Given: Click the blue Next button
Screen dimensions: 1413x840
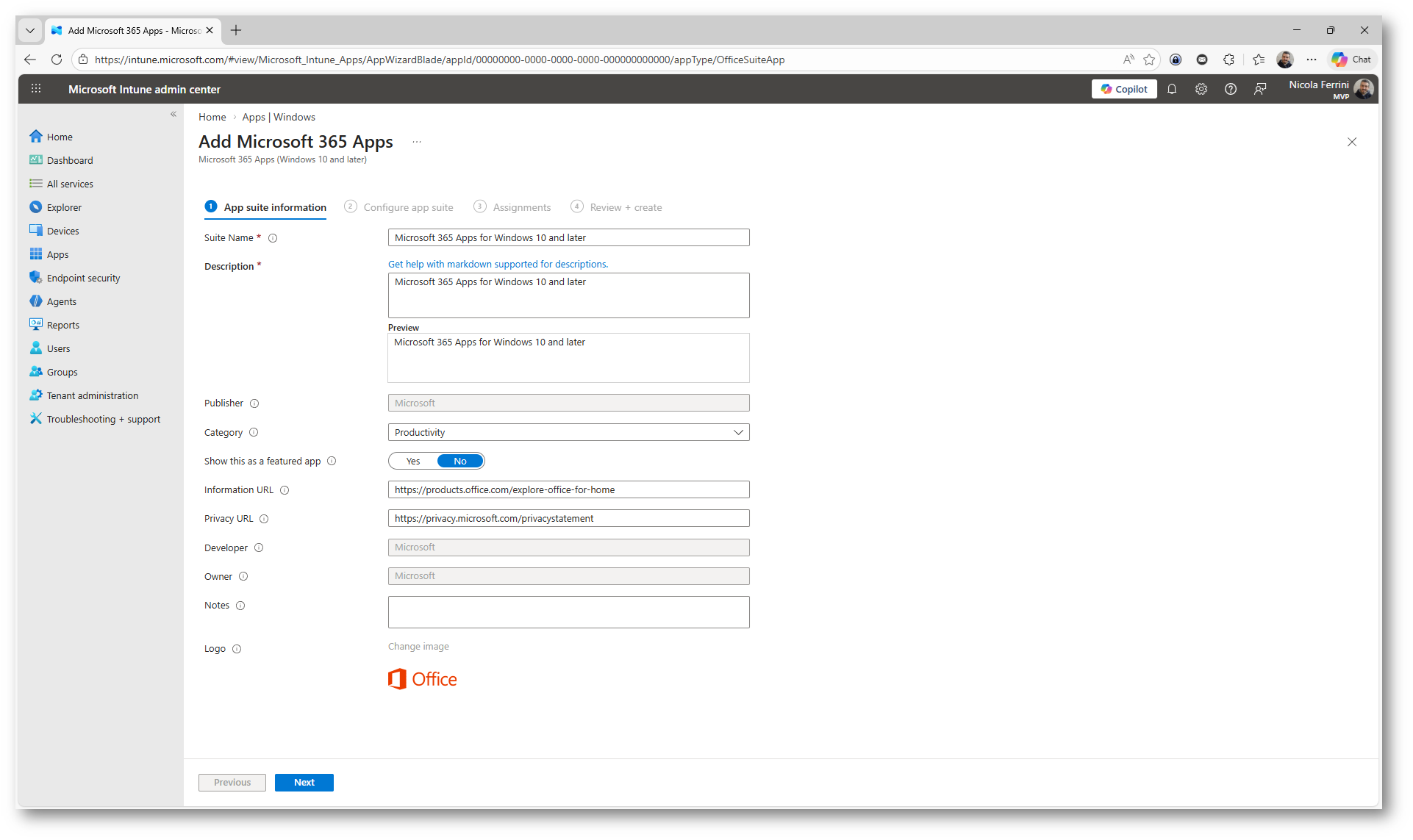Looking at the screenshot, I should click(304, 783).
